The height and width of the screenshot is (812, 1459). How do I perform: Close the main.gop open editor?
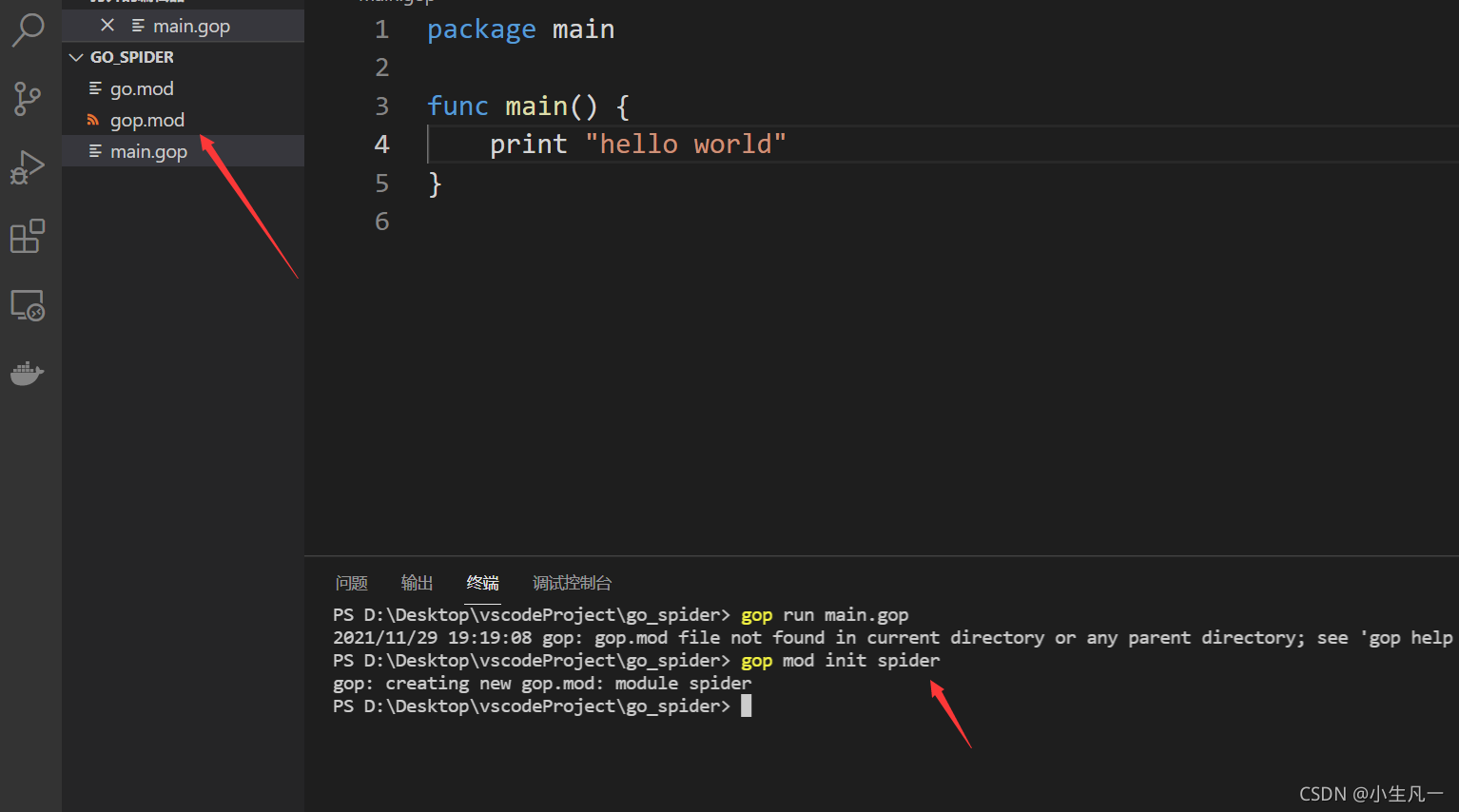tap(107, 26)
